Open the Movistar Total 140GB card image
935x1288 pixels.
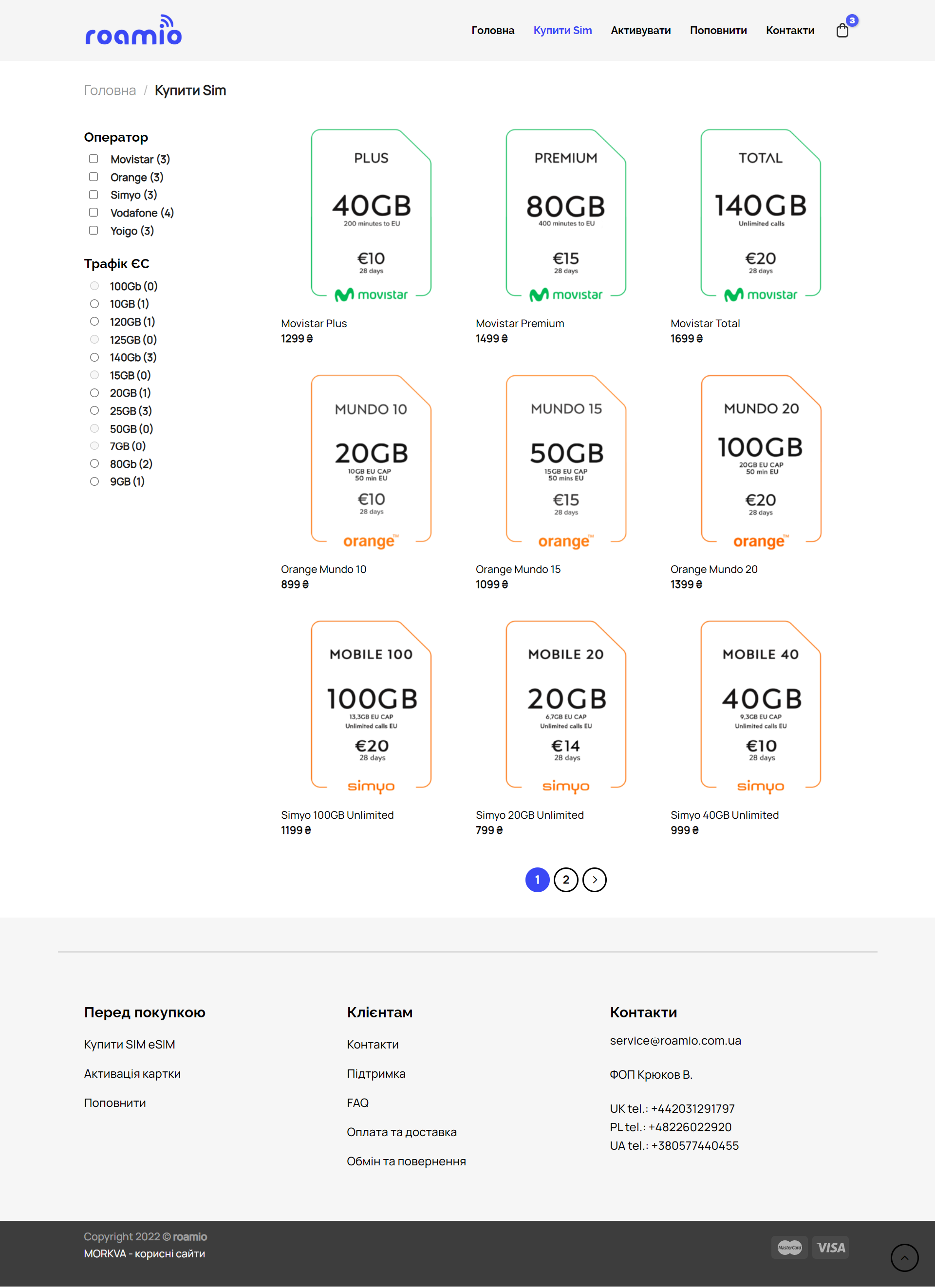(x=760, y=215)
